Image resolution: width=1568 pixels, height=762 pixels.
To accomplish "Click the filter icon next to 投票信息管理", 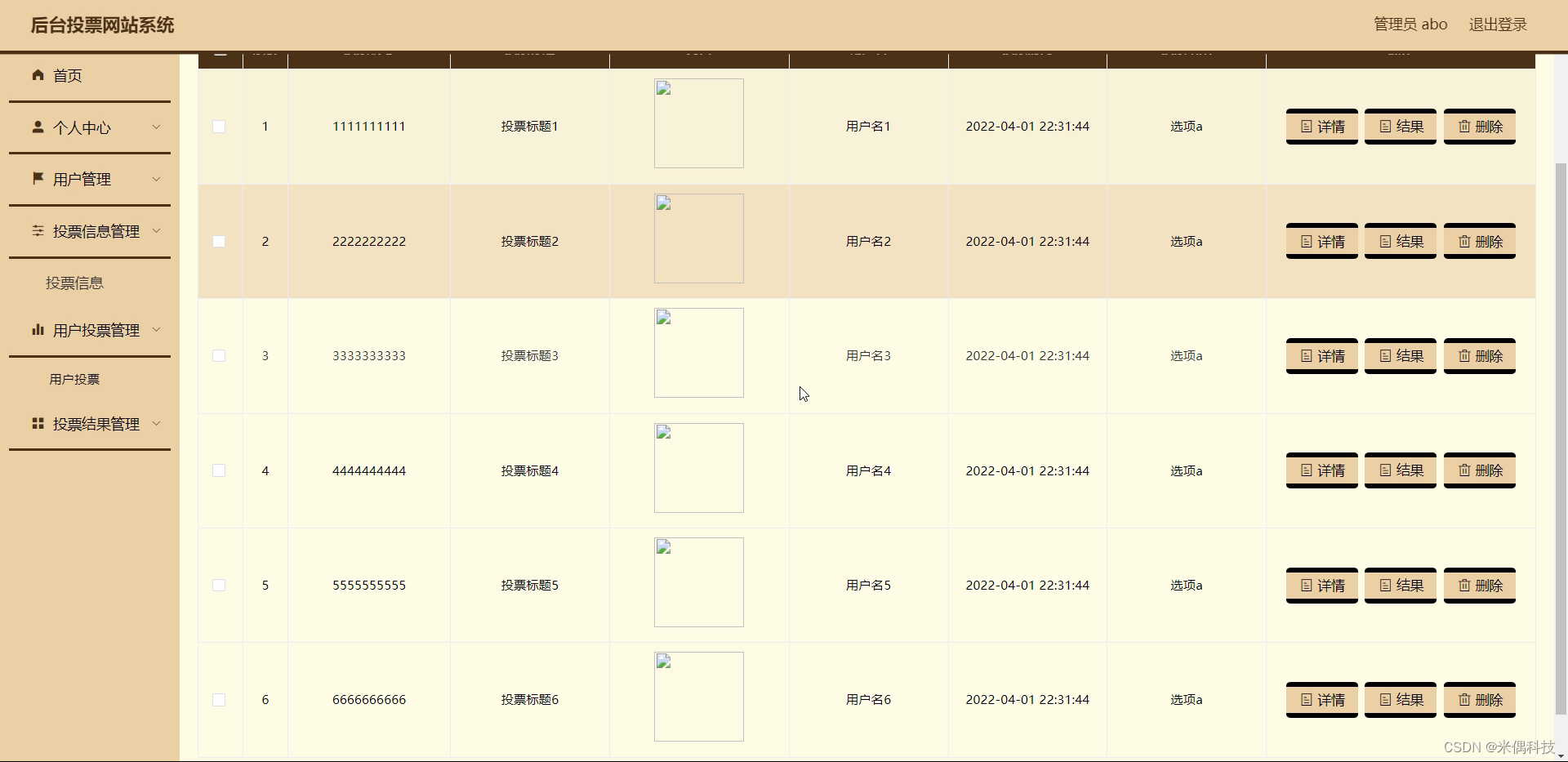I will [x=37, y=231].
